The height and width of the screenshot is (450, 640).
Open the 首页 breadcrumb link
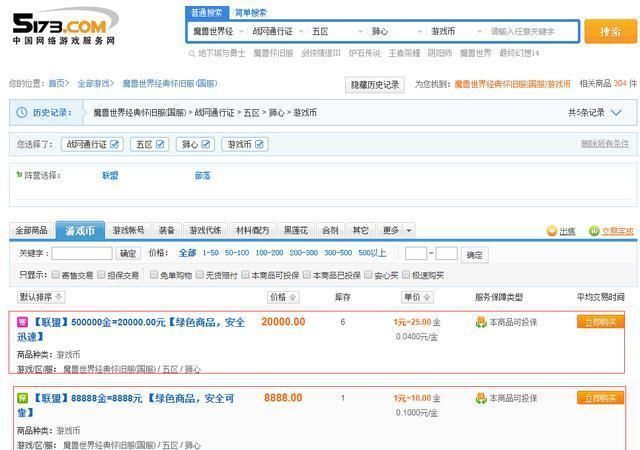click(x=56, y=84)
